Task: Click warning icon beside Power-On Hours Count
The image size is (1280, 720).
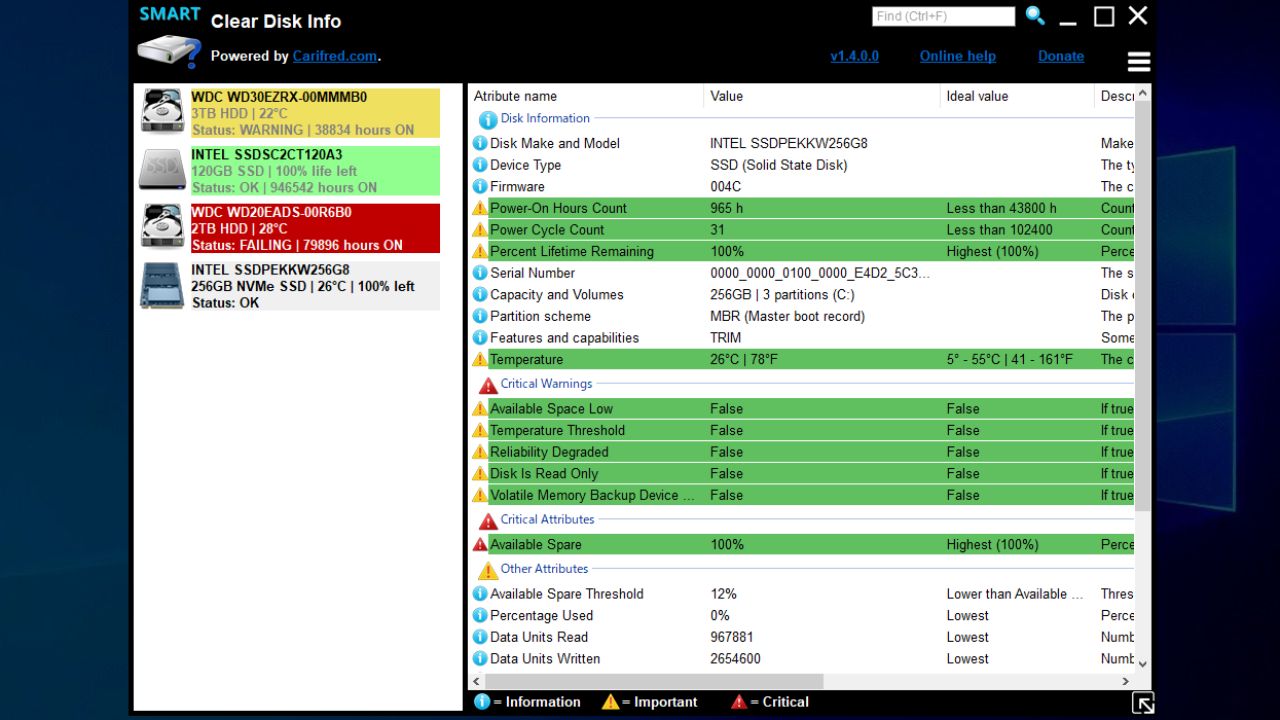Action: click(480, 208)
